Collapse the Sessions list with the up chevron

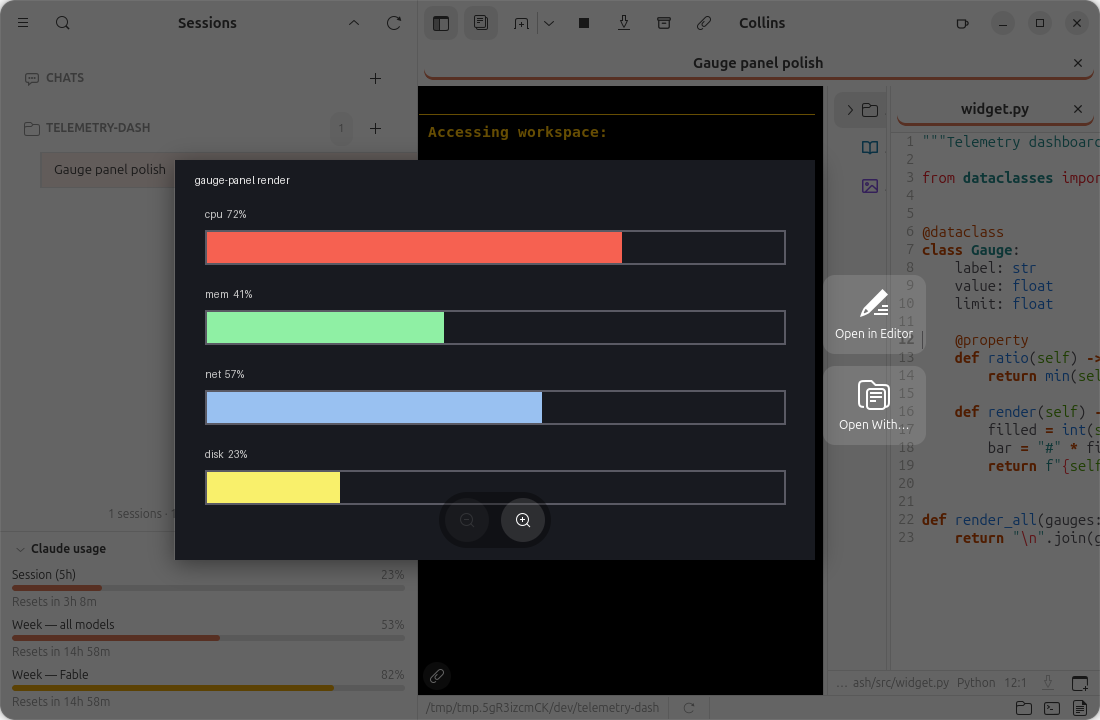pos(354,23)
